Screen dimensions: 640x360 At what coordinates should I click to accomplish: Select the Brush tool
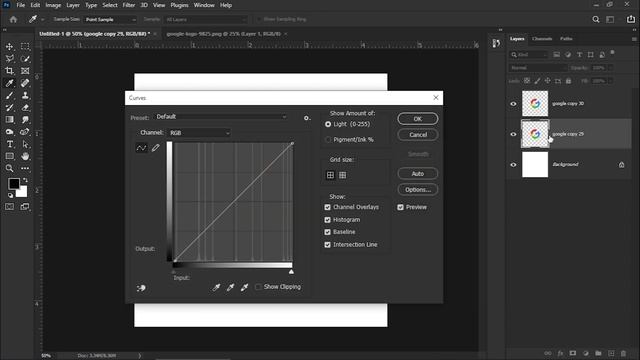[9, 96]
